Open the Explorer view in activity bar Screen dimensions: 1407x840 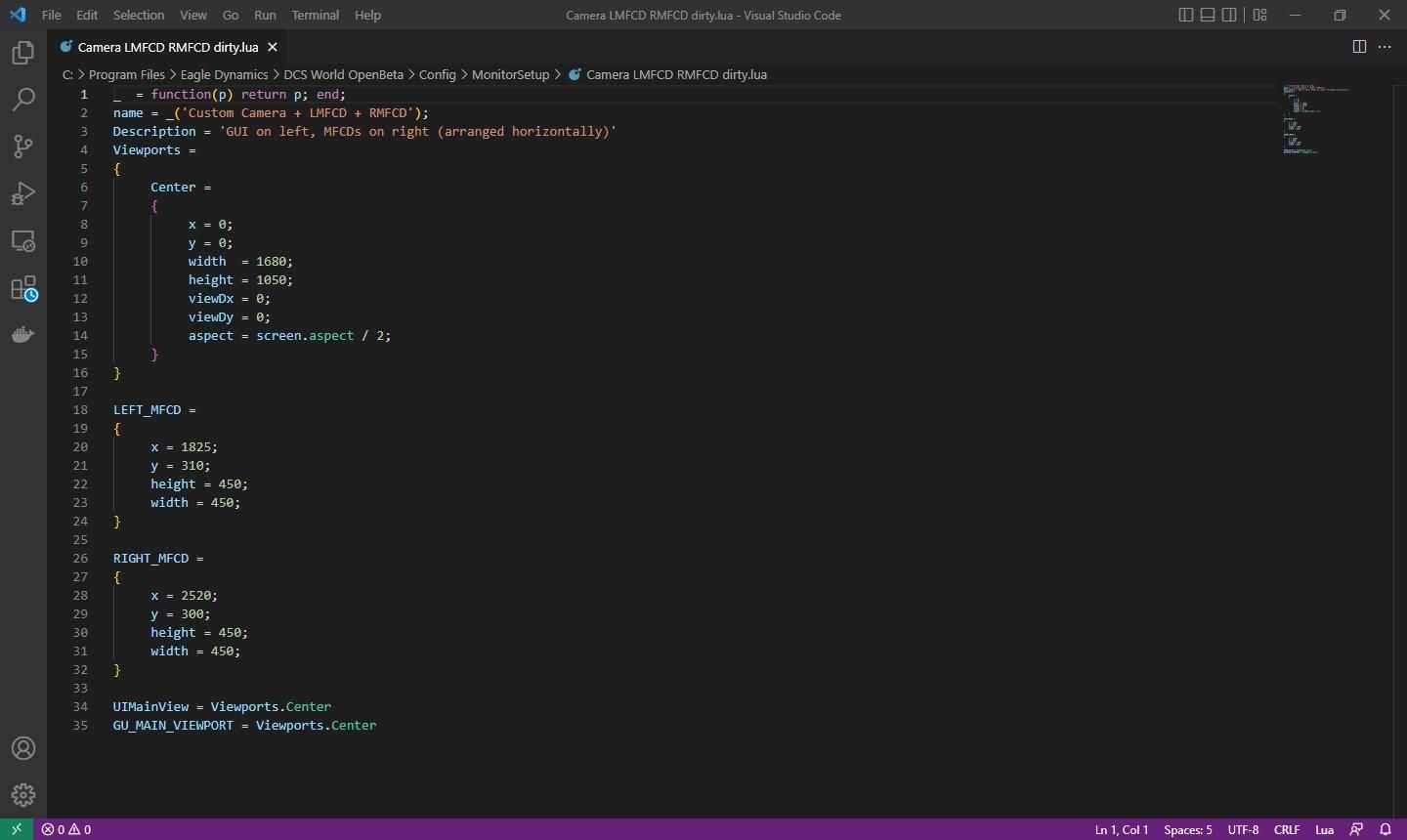pyautogui.click(x=22, y=53)
